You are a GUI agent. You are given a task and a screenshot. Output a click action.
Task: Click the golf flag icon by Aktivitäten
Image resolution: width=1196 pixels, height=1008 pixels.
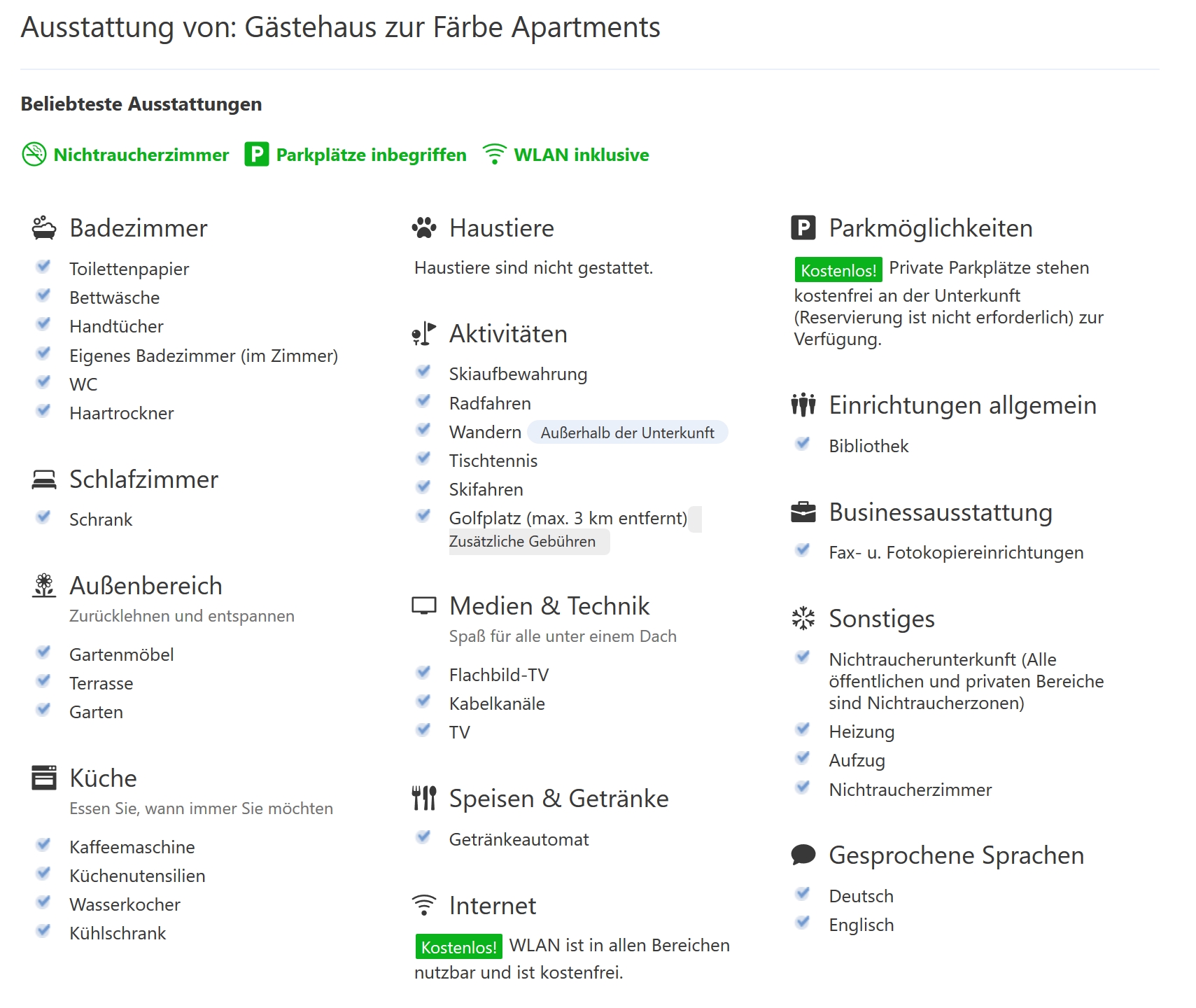point(424,334)
